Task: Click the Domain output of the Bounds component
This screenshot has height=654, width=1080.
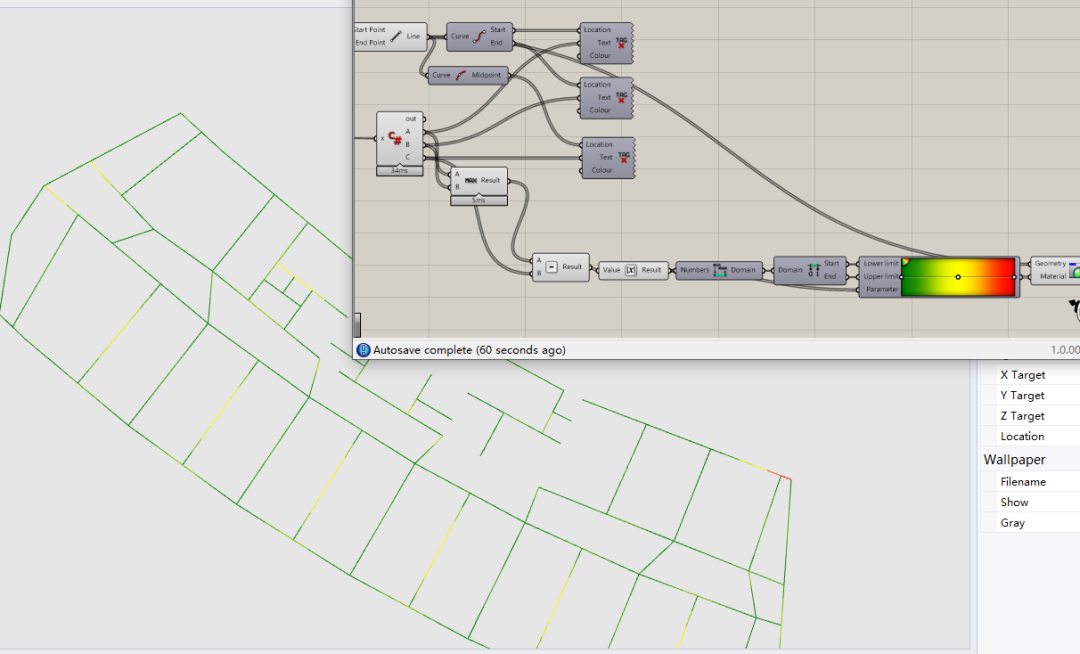Action: coord(743,270)
